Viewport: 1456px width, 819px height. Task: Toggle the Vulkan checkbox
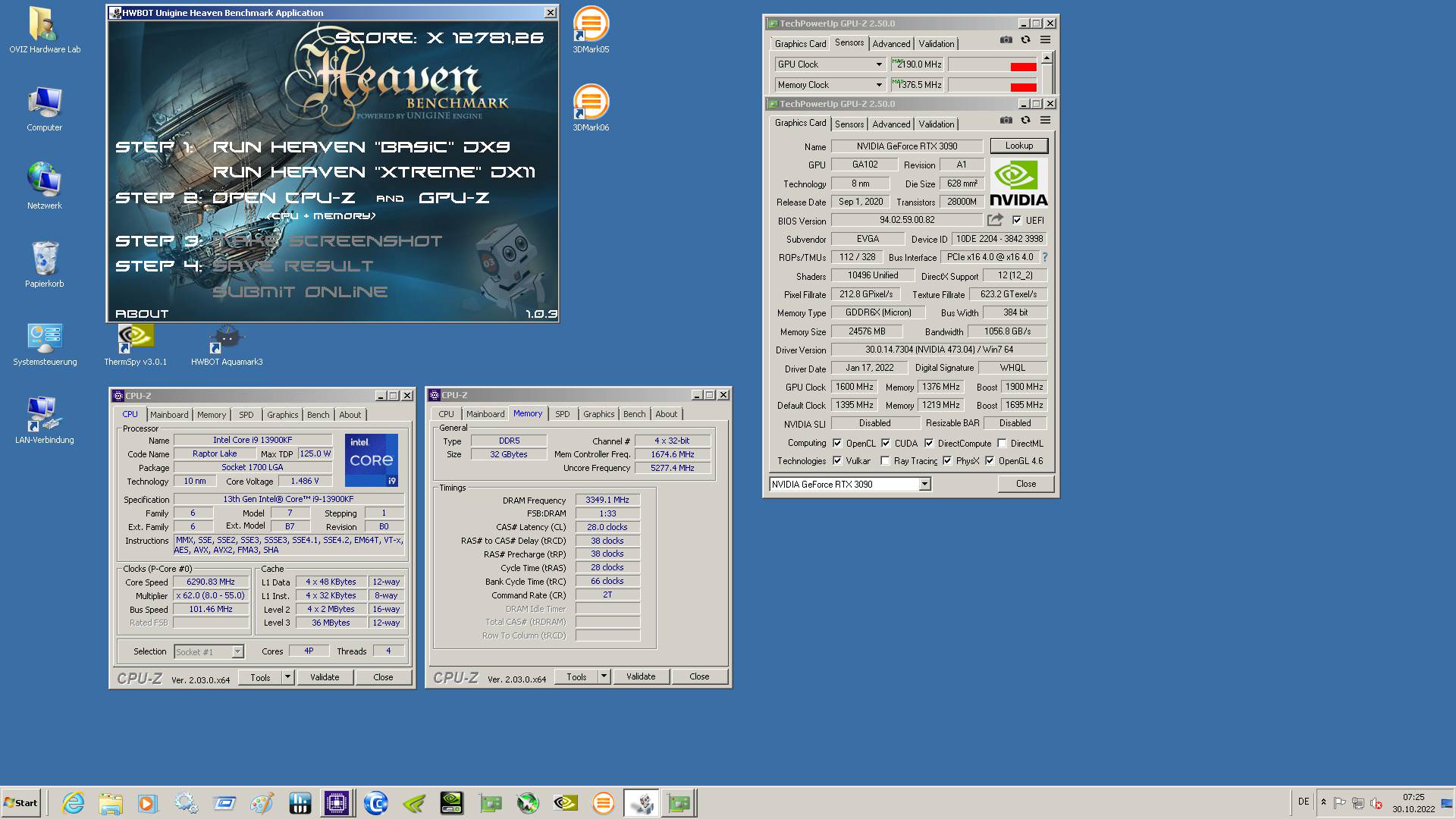click(x=837, y=460)
